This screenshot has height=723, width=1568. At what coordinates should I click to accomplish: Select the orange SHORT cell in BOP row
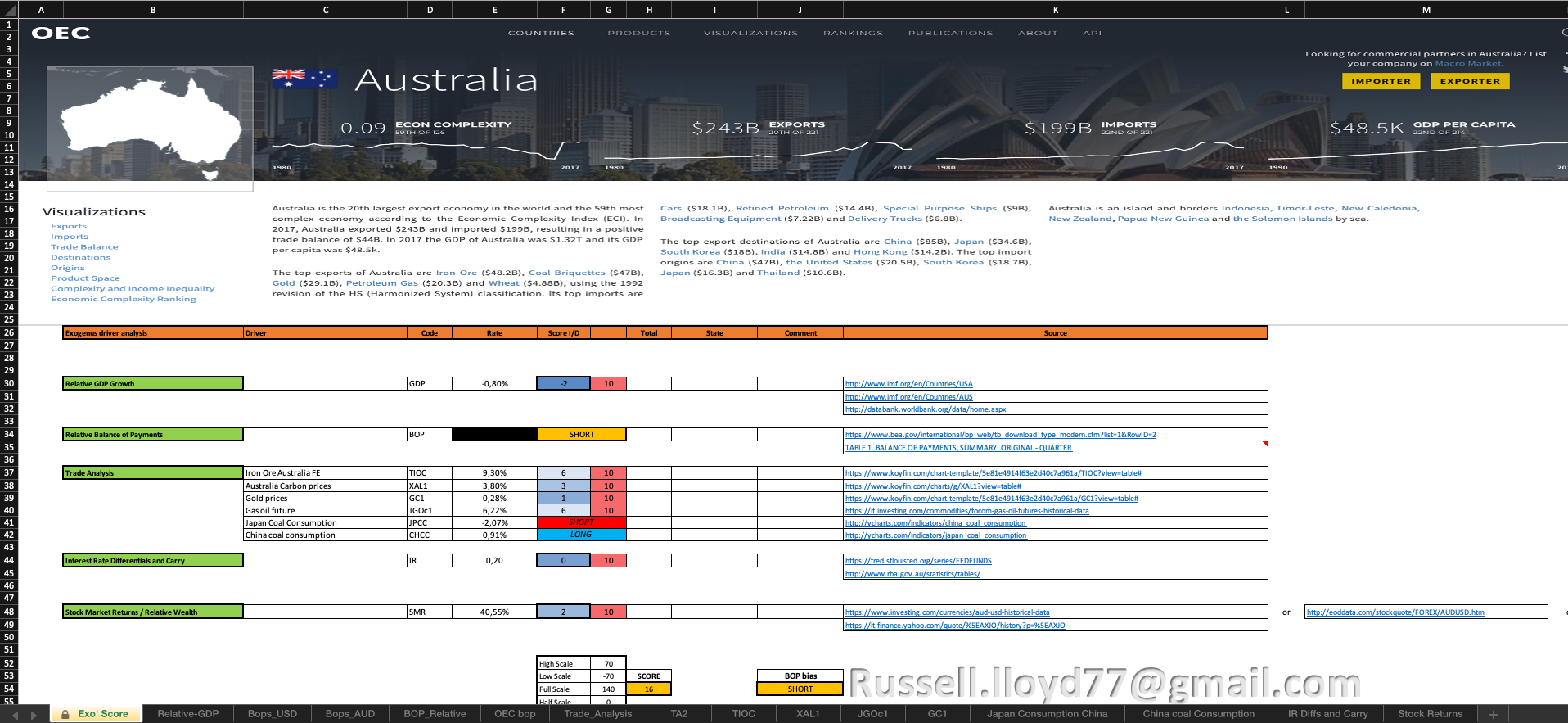[581, 434]
